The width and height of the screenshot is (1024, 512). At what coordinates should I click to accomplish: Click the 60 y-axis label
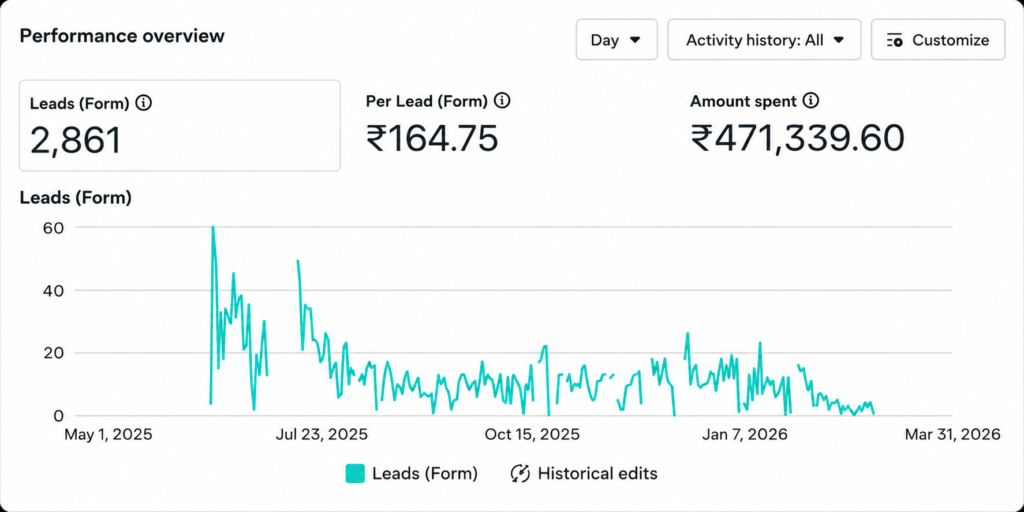(54, 227)
